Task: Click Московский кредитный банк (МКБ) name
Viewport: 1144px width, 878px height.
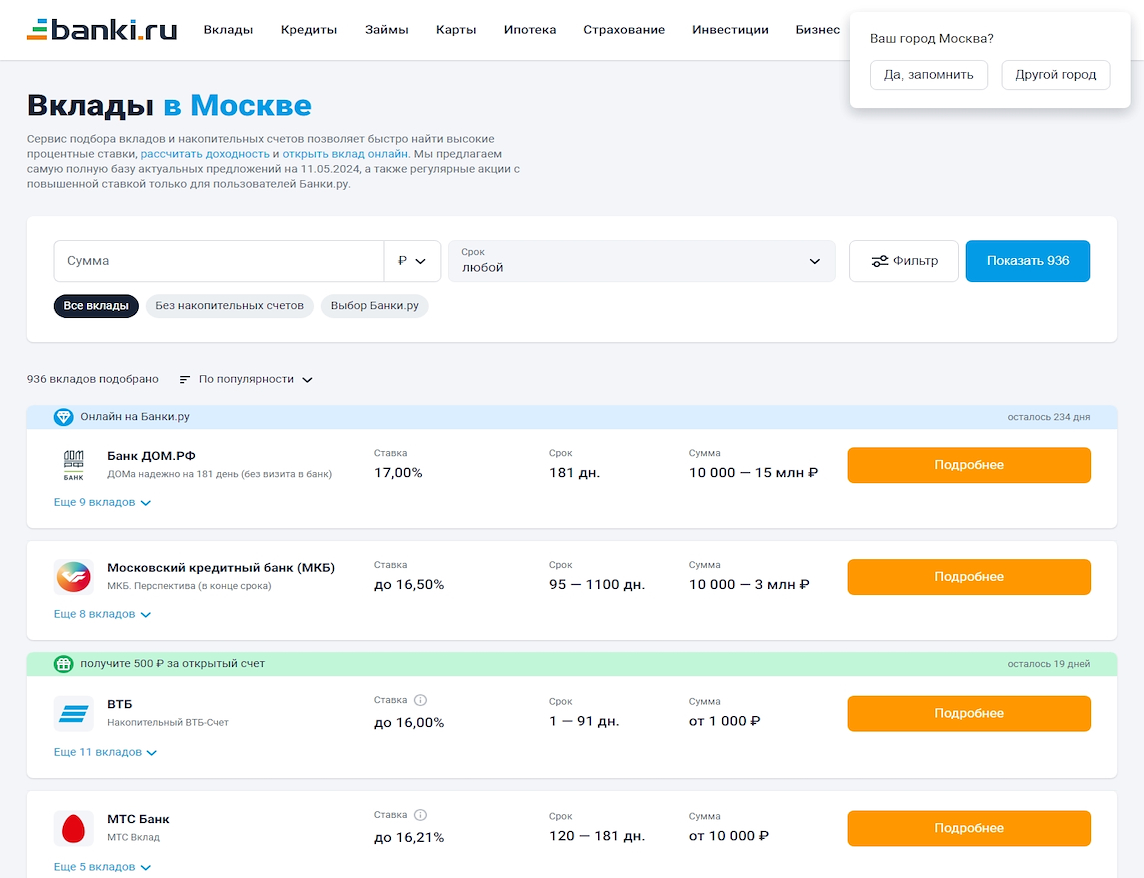Action: (x=221, y=568)
